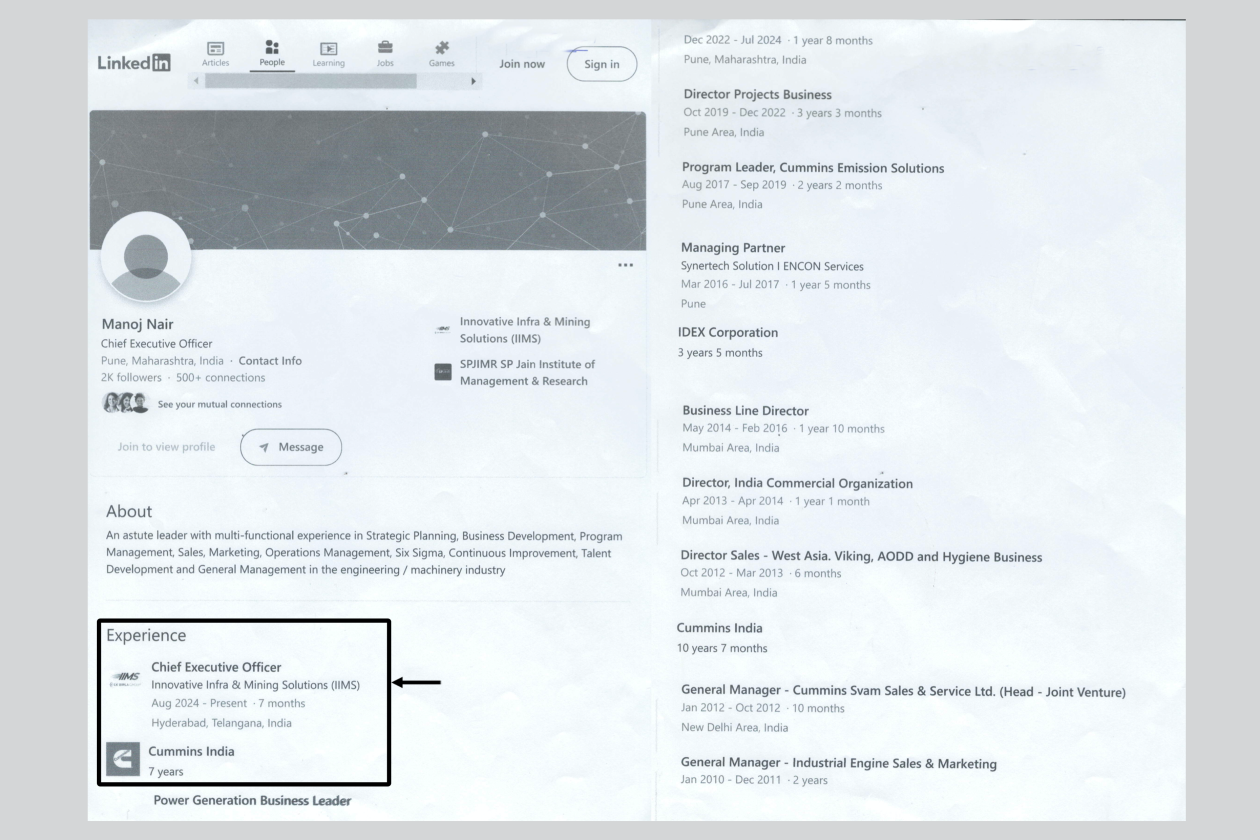
Task: Click the nav scrollbar right arrow
Action: point(474,81)
